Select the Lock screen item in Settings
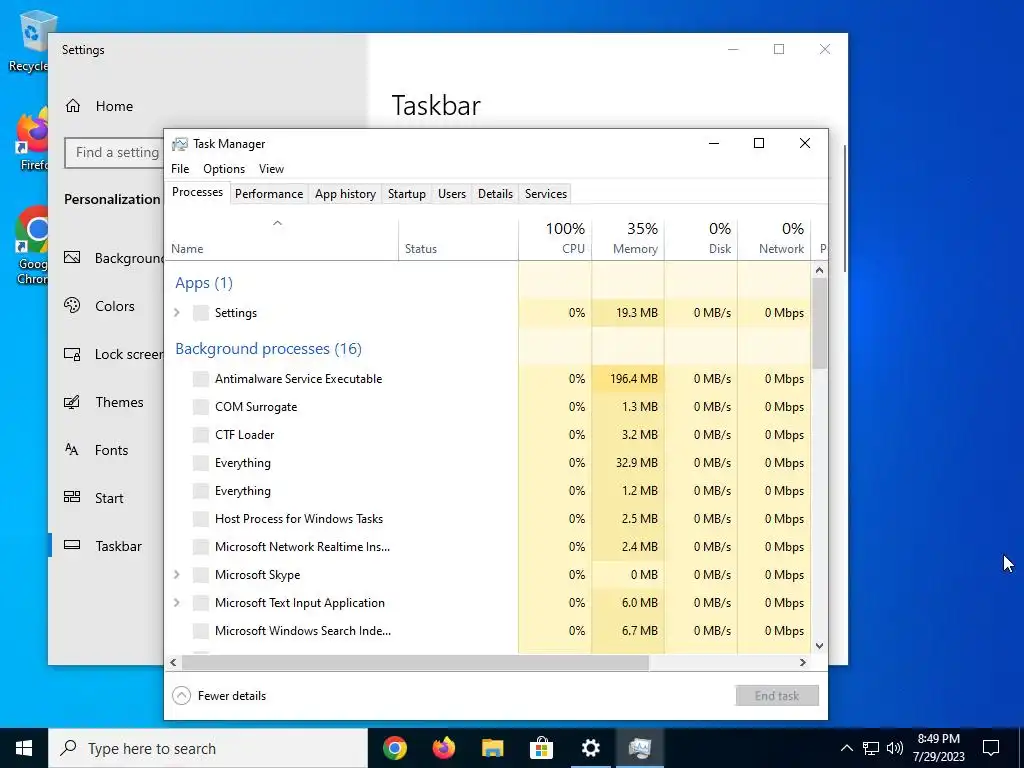Screen dimensions: 1024x768 coord(107,354)
